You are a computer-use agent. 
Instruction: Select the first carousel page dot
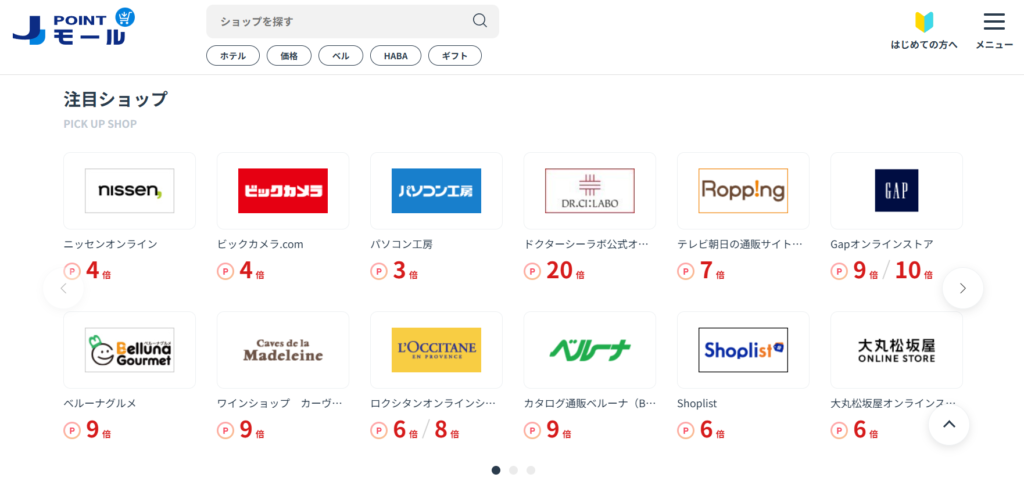(496, 470)
